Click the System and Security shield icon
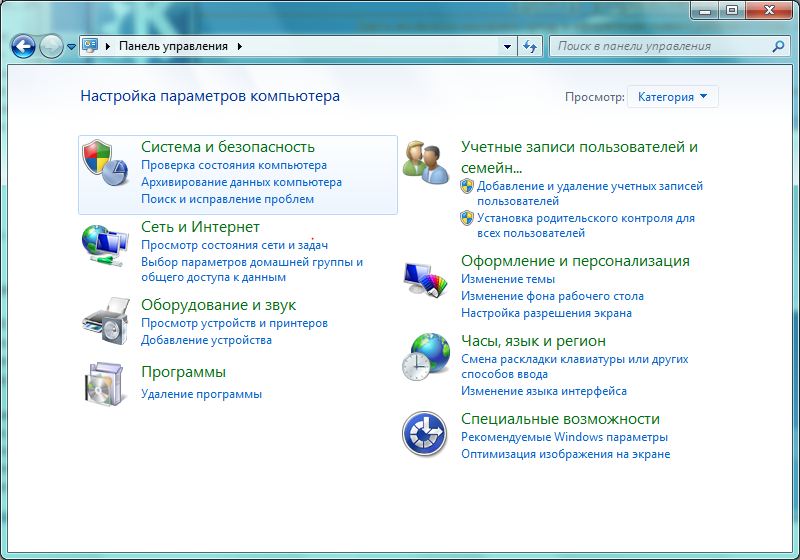Image resolution: width=800 pixels, height=560 pixels. (105, 163)
